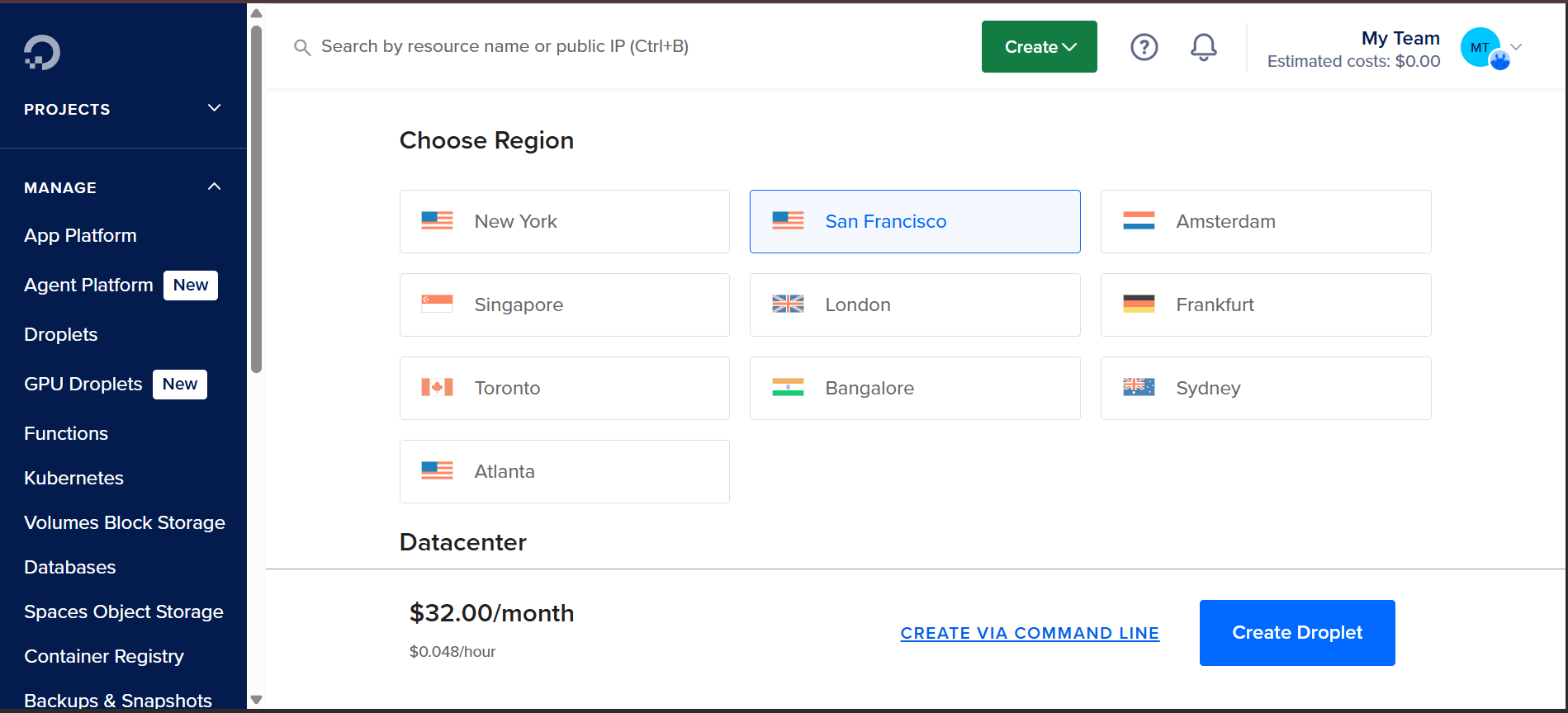Go to Droplets in sidebar

(61, 334)
